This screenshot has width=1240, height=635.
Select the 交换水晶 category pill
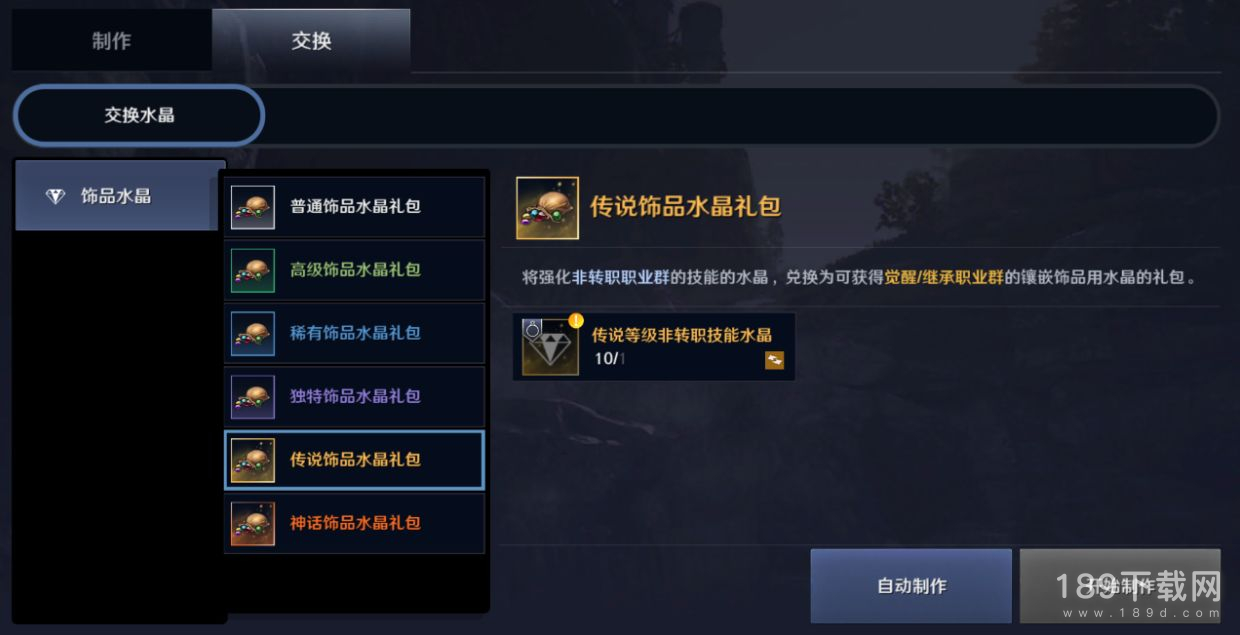(x=139, y=115)
